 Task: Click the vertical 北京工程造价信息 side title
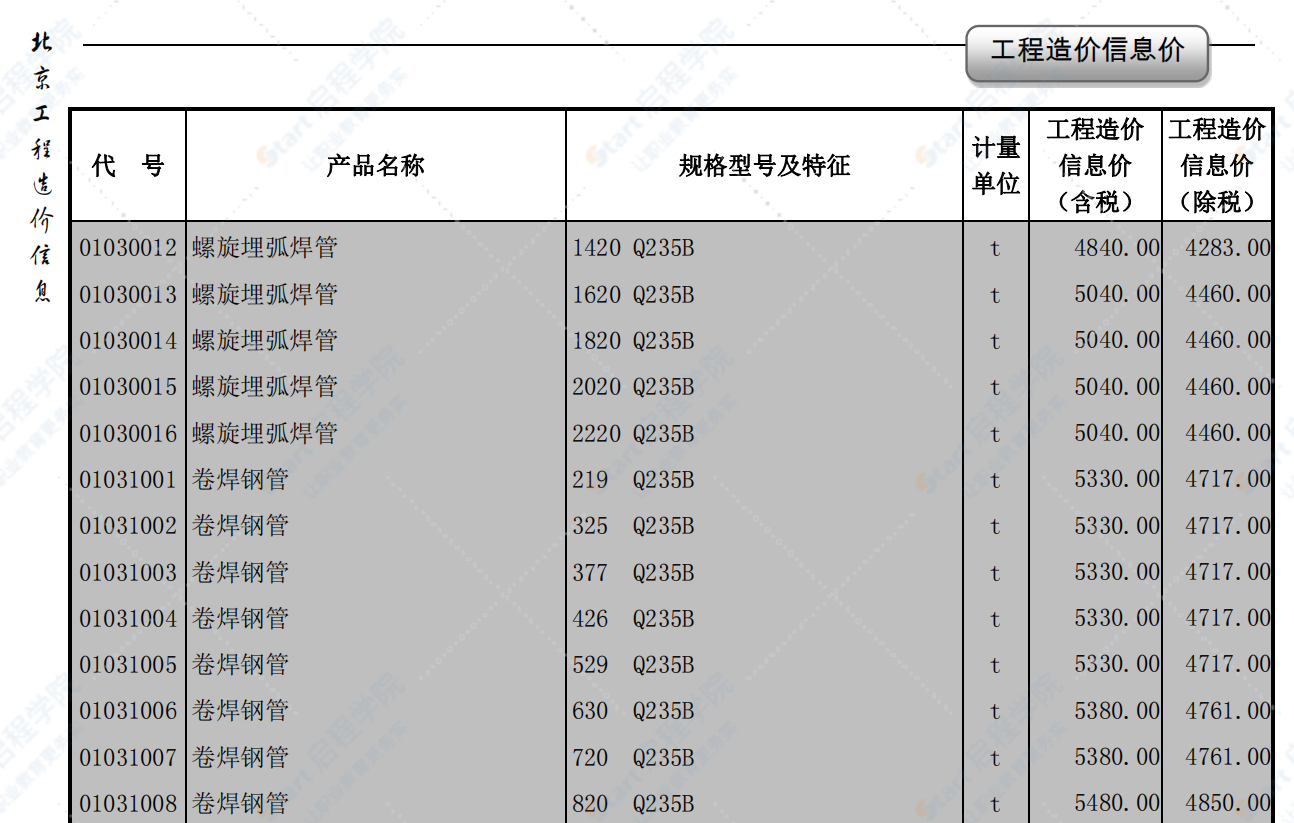[x=41, y=167]
